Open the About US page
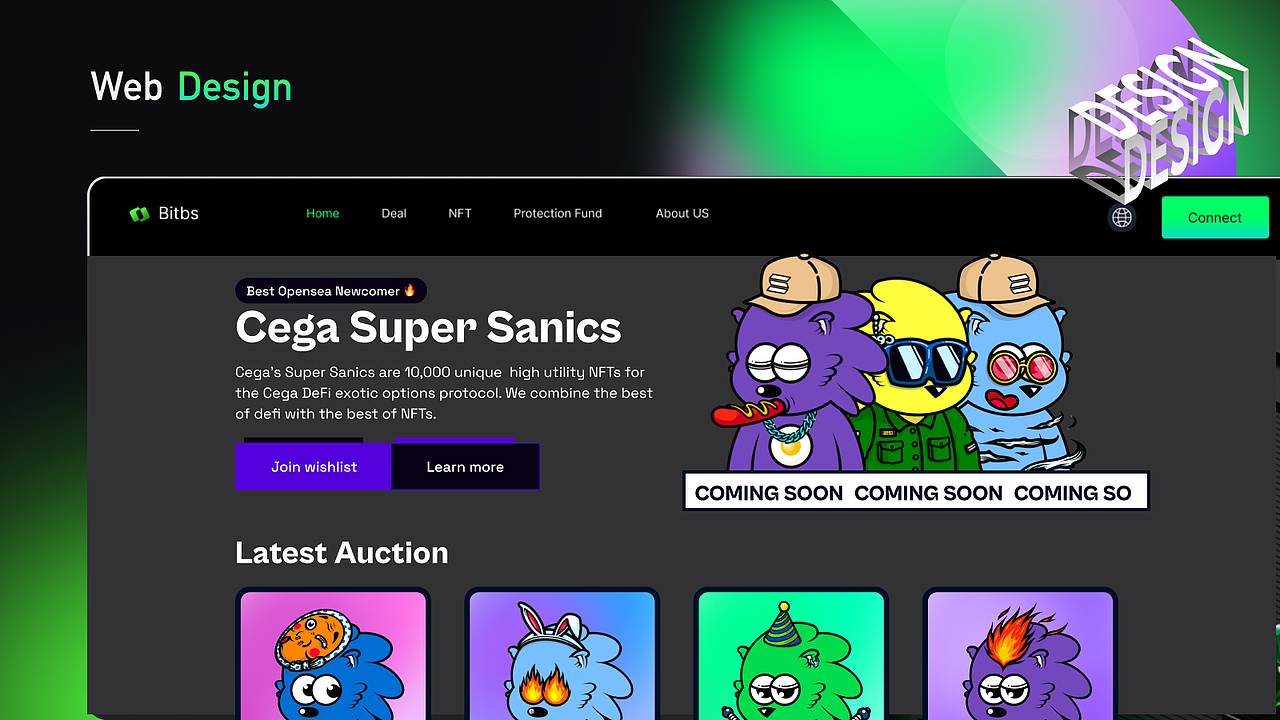This screenshot has width=1280, height=720. 682,213
